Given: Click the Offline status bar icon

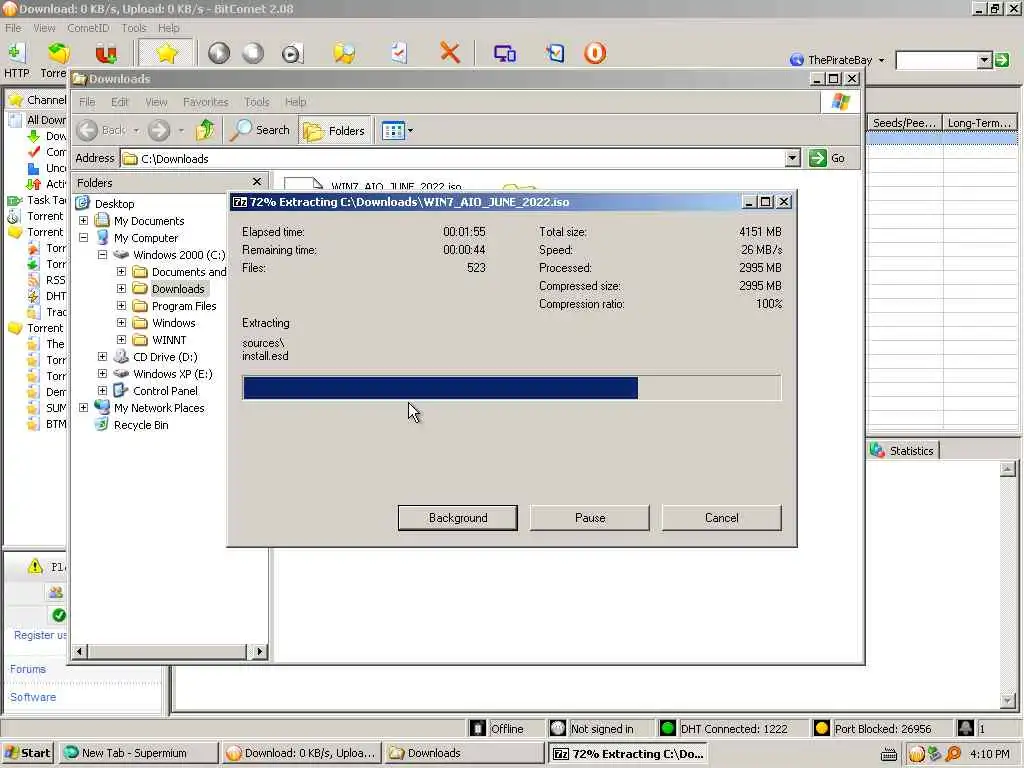Looking at the screenshot, I should 478,728.
